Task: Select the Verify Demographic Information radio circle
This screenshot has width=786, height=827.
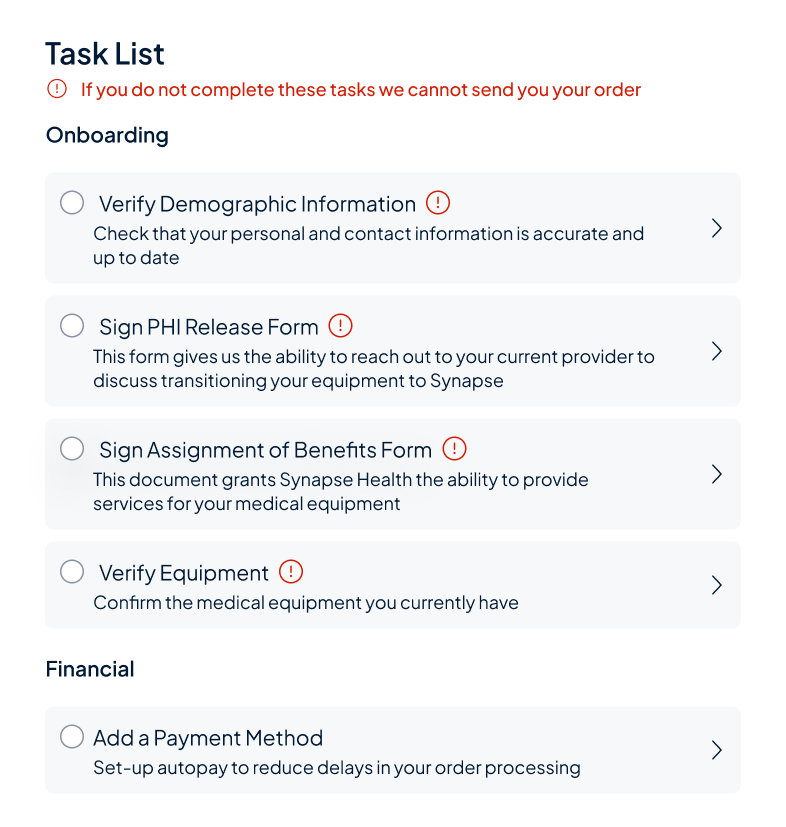Action: pos(72,203)
